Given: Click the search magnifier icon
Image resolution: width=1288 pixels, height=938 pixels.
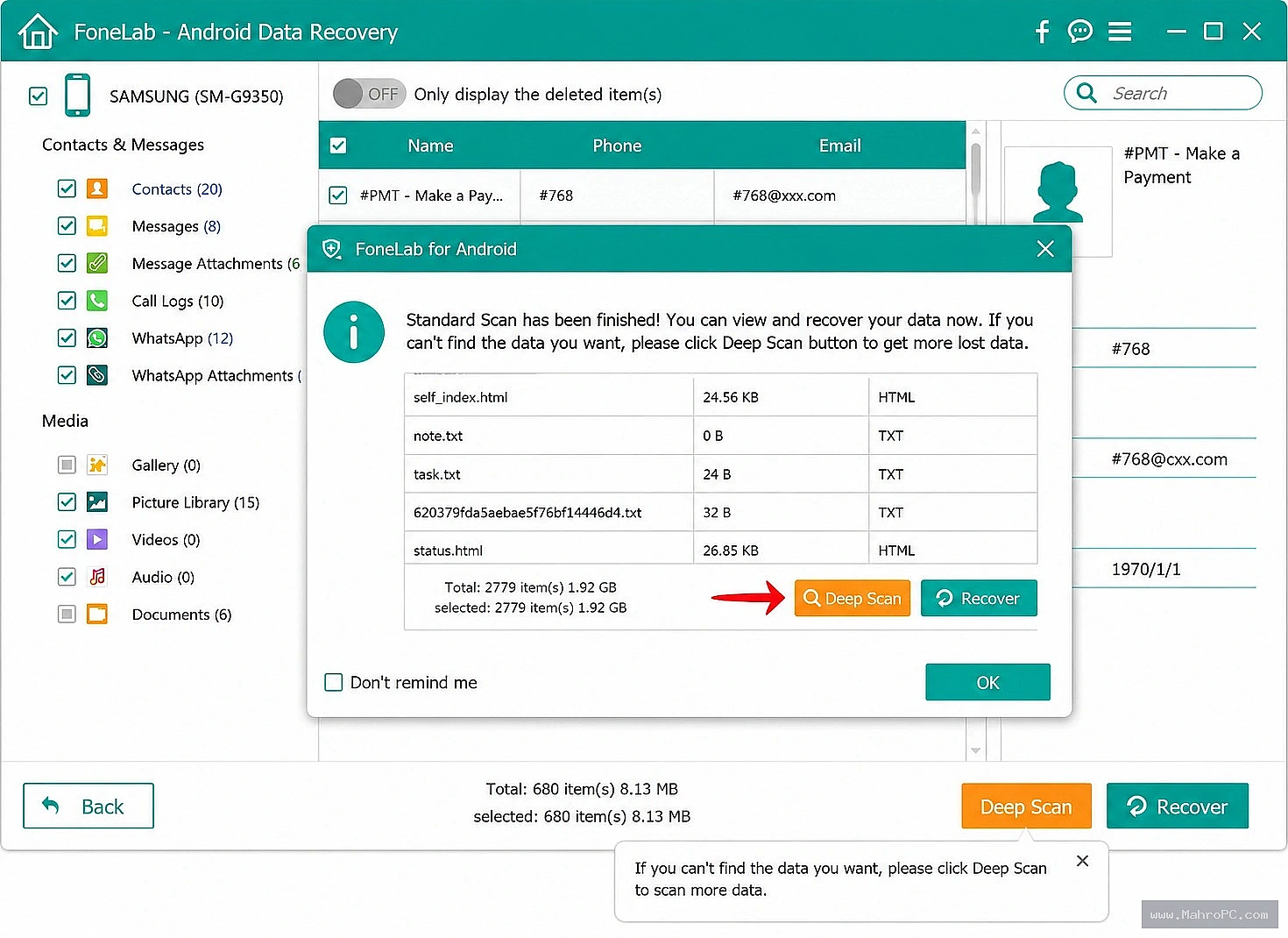Looking at the screenshot, I should click(1086, 93).
